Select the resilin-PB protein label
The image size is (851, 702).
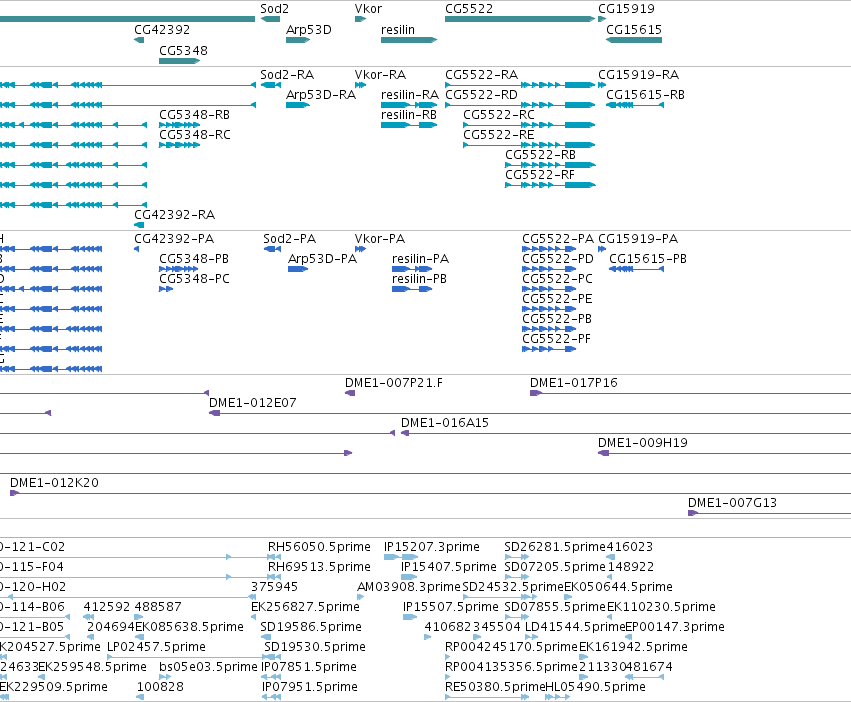[x=419, y=279]
